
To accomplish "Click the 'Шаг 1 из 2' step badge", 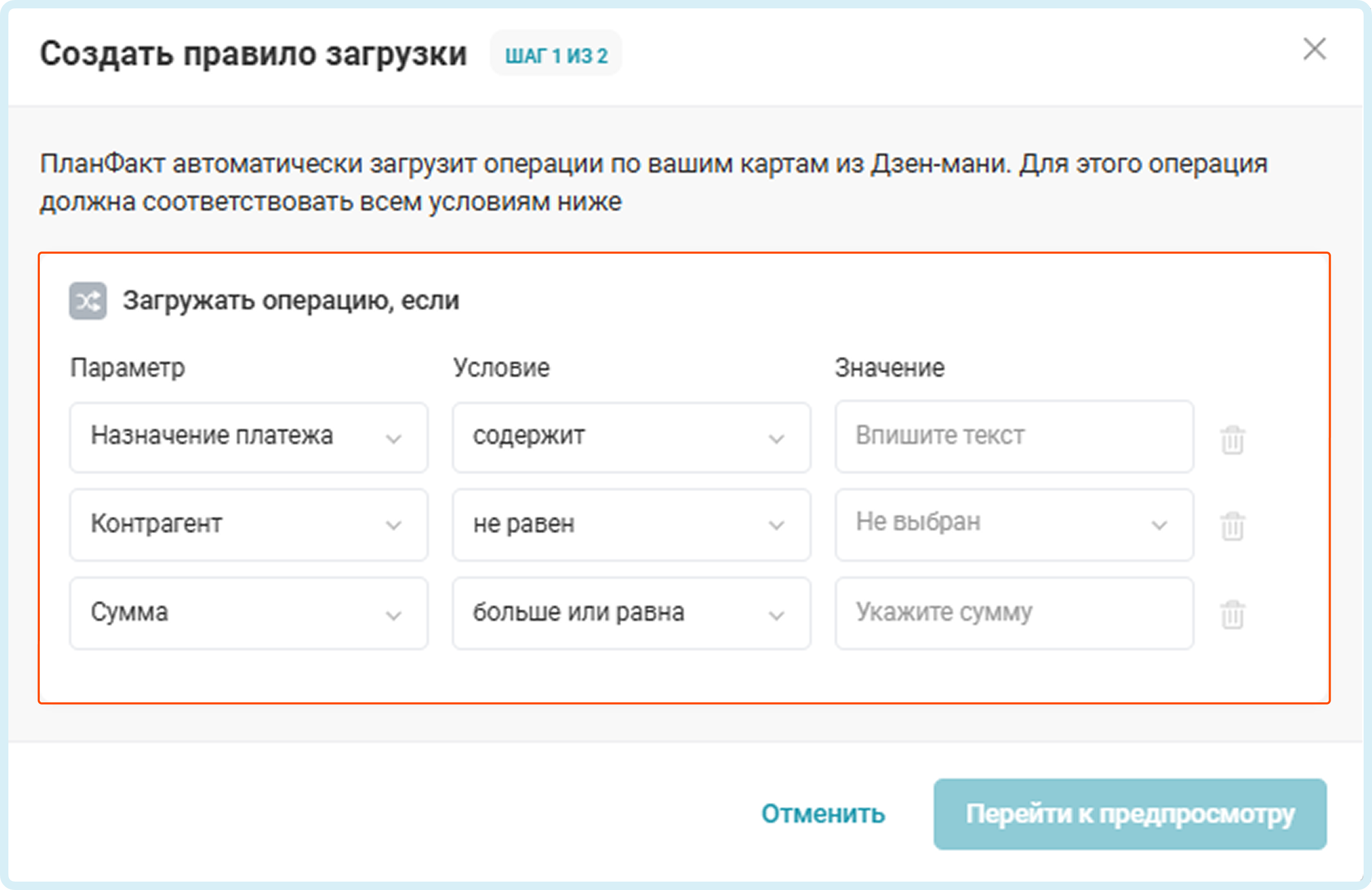I will [556, 56].
